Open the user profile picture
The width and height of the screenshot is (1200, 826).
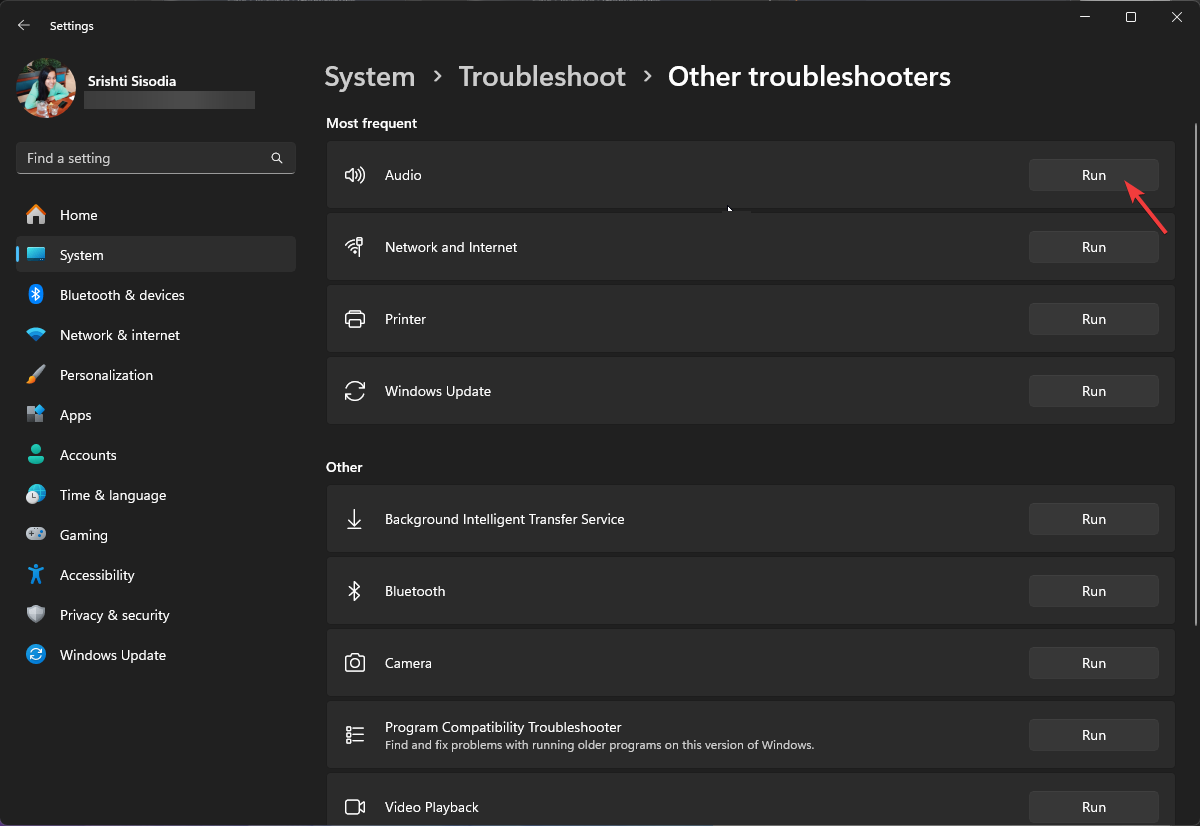[x=46, y=88]
